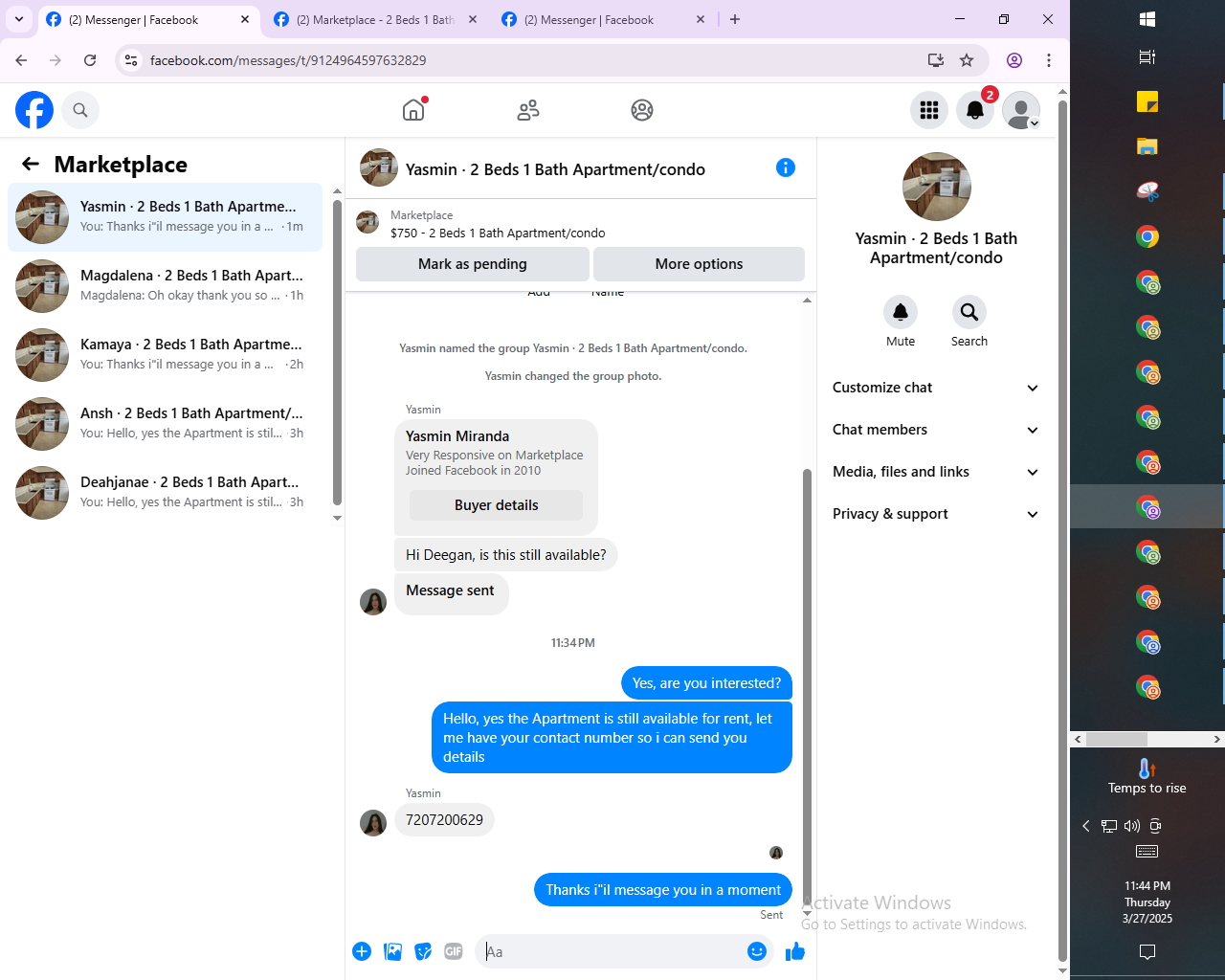Click the Yasmin · 2 Beds 1 Bath chat header title
This screenshot has width=1225, height=980.
pyautogui.click(x=555, y=169)
